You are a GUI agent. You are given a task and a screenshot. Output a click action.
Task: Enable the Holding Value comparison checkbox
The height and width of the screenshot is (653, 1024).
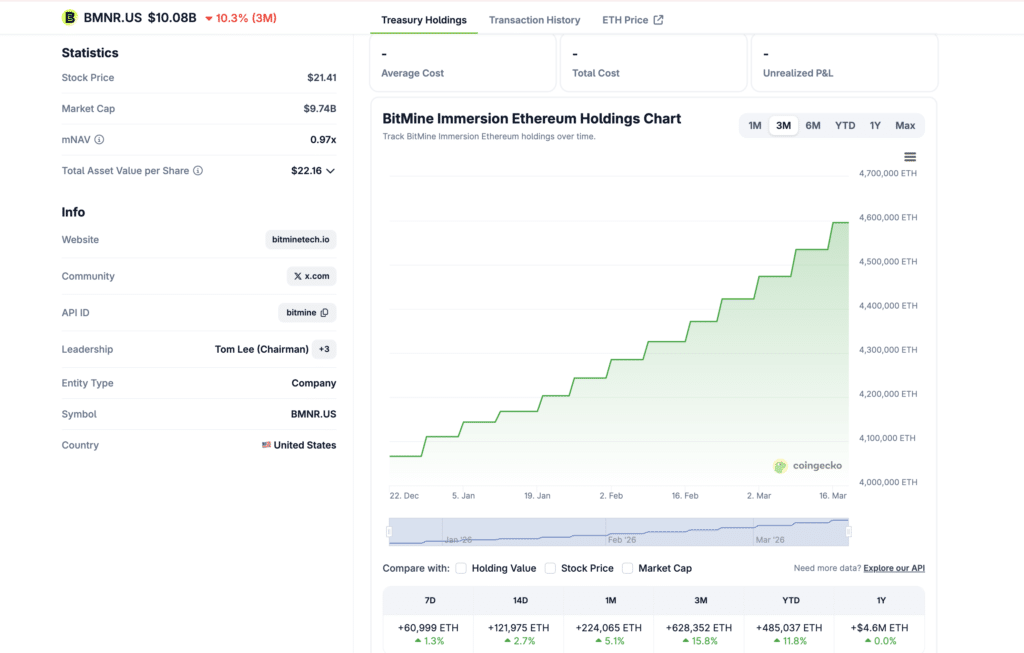pyautogui.click(x=459, y=568)
